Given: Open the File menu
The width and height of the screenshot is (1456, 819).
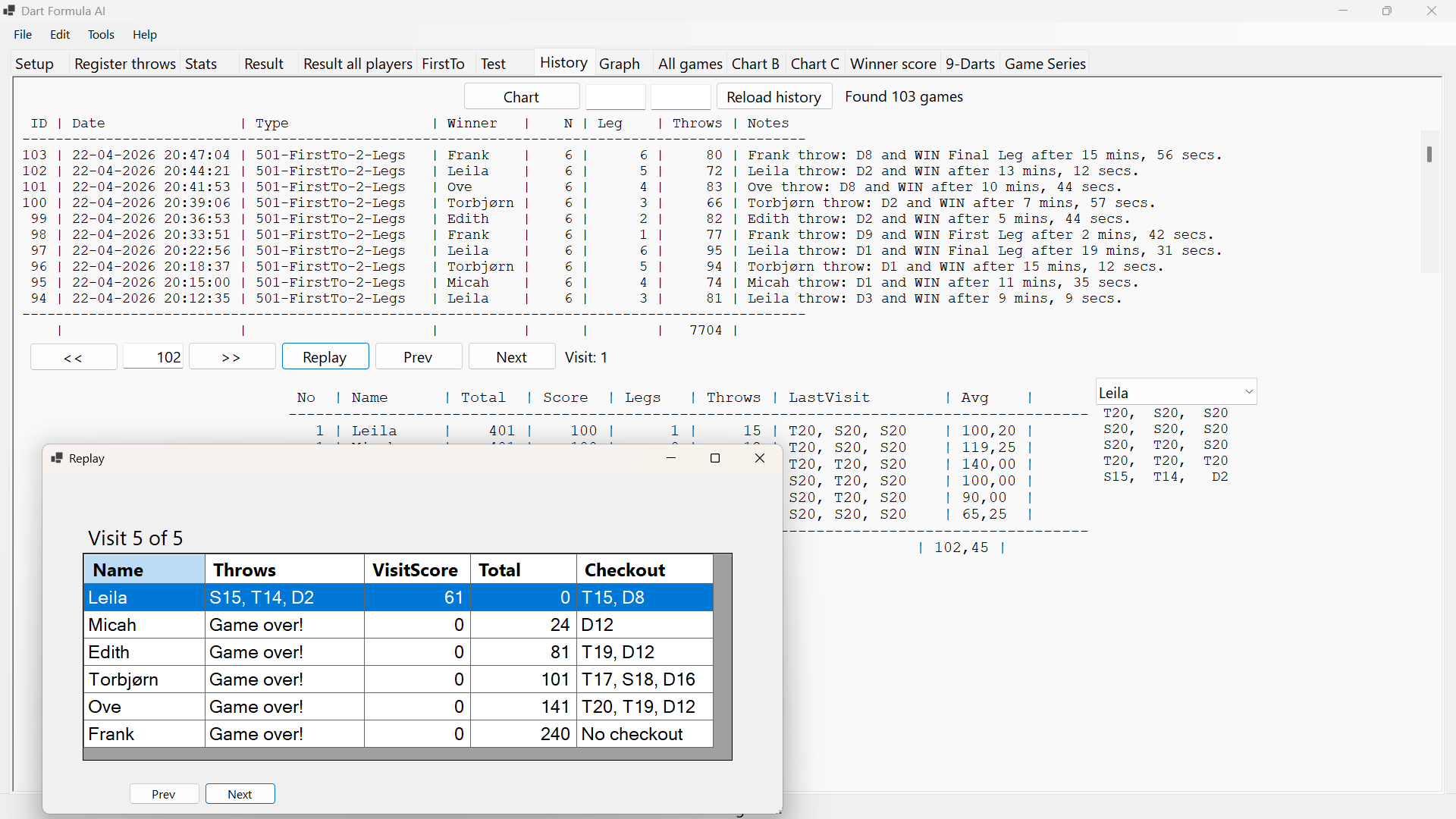Looking at the screenshot, I should tap(23, 34).
